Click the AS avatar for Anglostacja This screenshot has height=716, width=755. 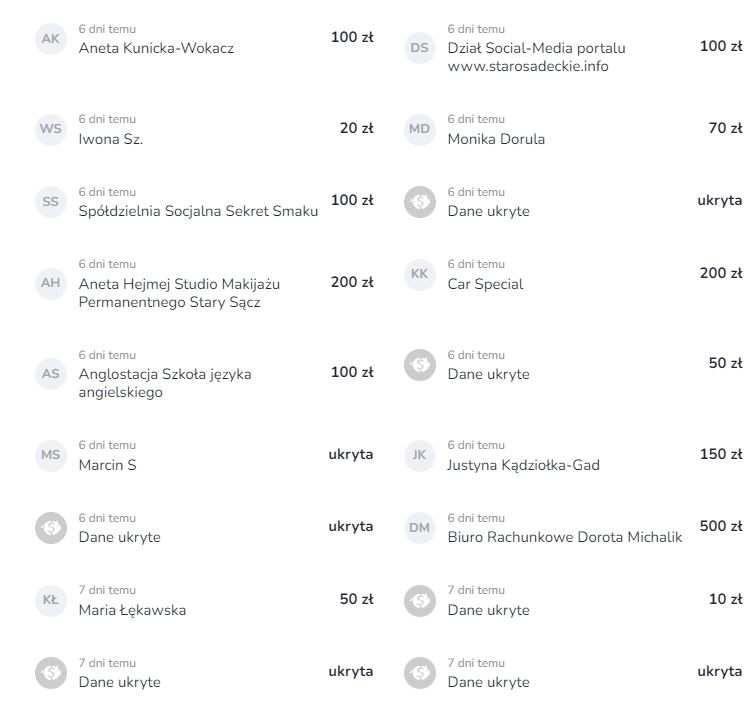tap(50, 374)
